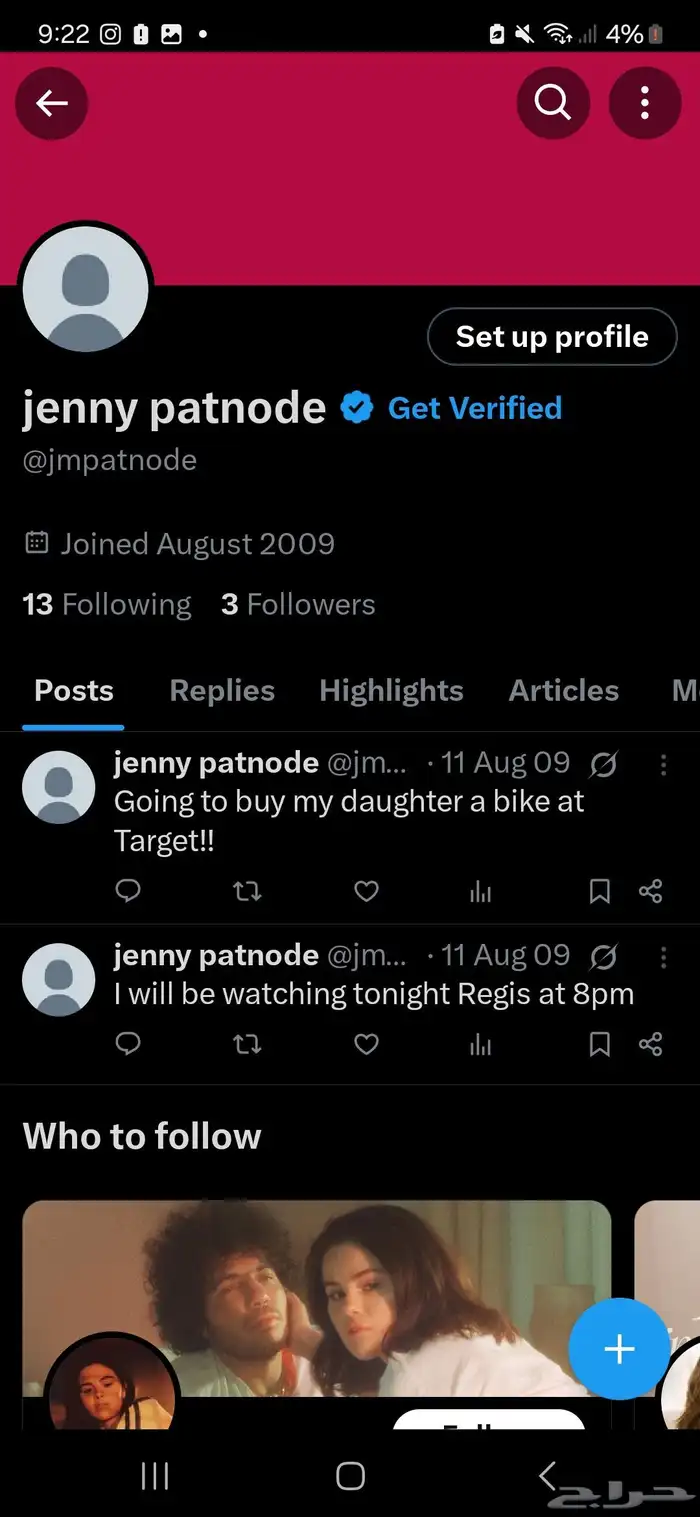Like the Regis at 8pm post
Screen dimensions: 700x1517
pyautogui.click(x=367, y=1044)
